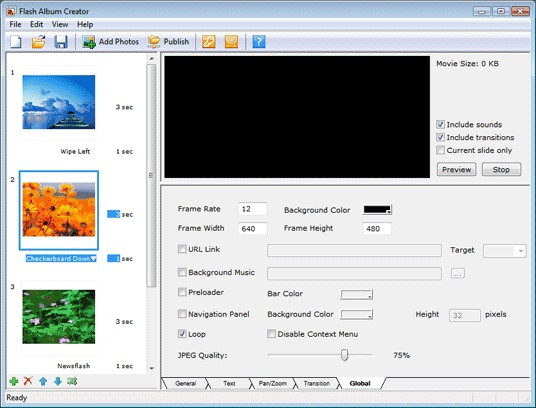This screenshot has width=536, height=408.
Task: Save the project with the floppy disk icon
Action: pos(61,42)
